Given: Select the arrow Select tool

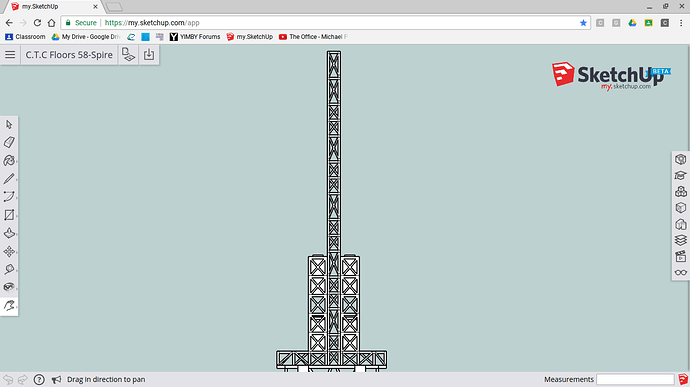Looking at the screenshot, I should pos(9,125).
